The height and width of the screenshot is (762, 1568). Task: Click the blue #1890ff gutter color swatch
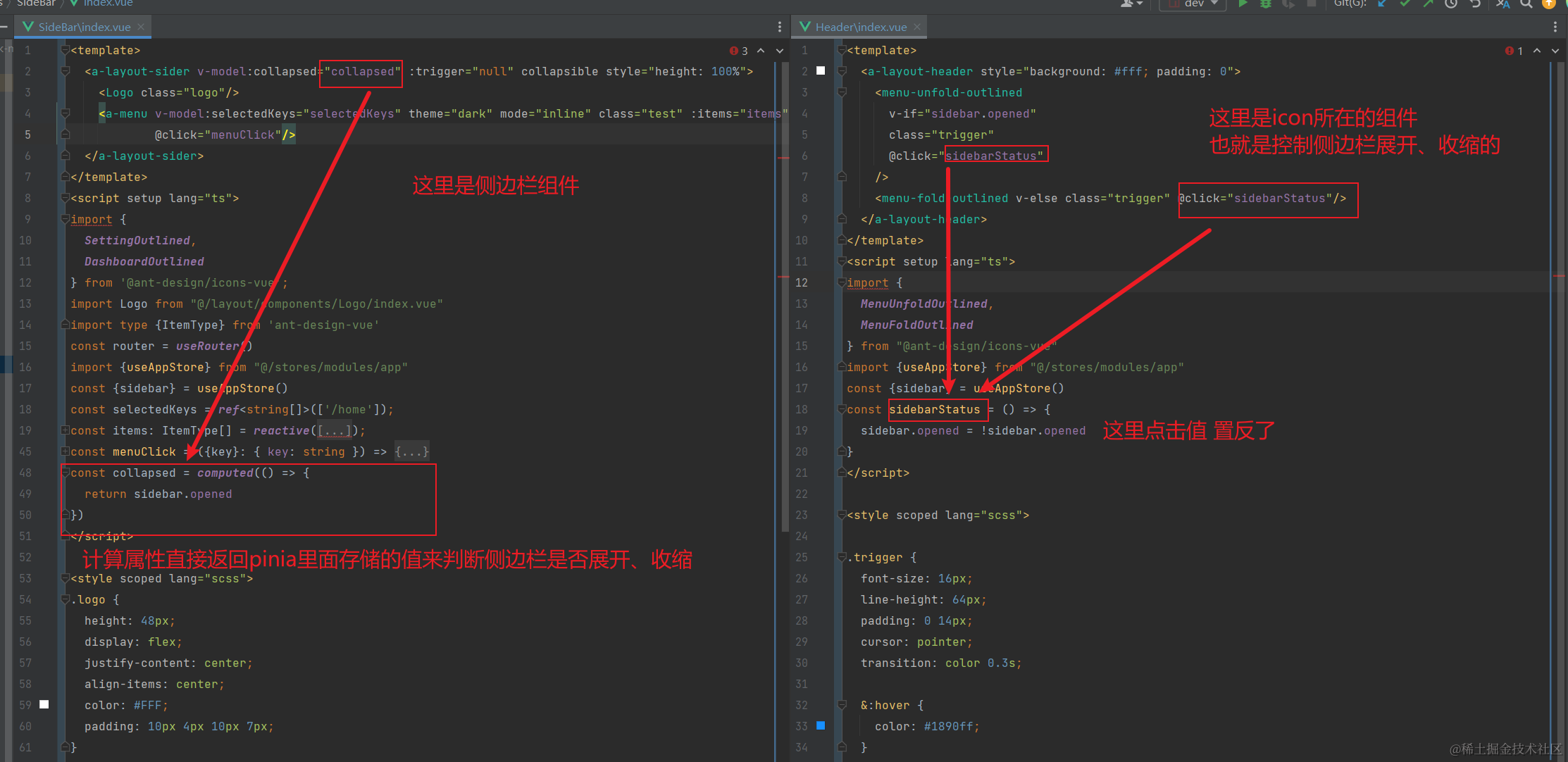(821, 725)
